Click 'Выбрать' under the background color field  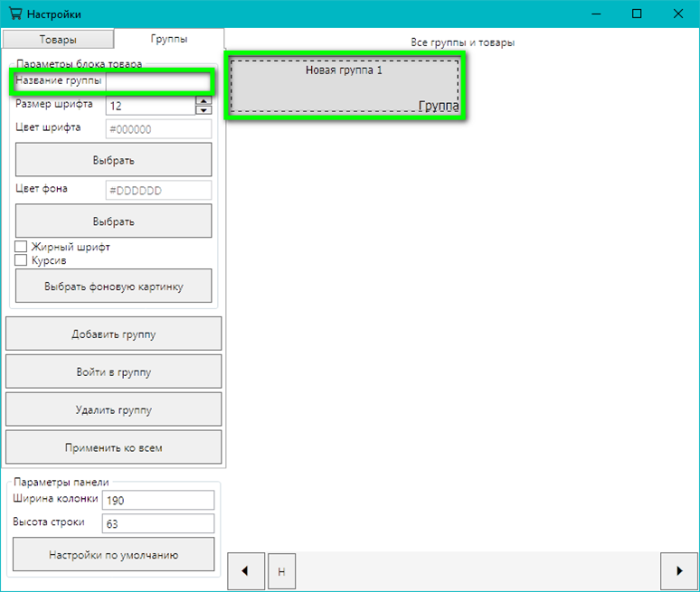click(x=113, y=221)
